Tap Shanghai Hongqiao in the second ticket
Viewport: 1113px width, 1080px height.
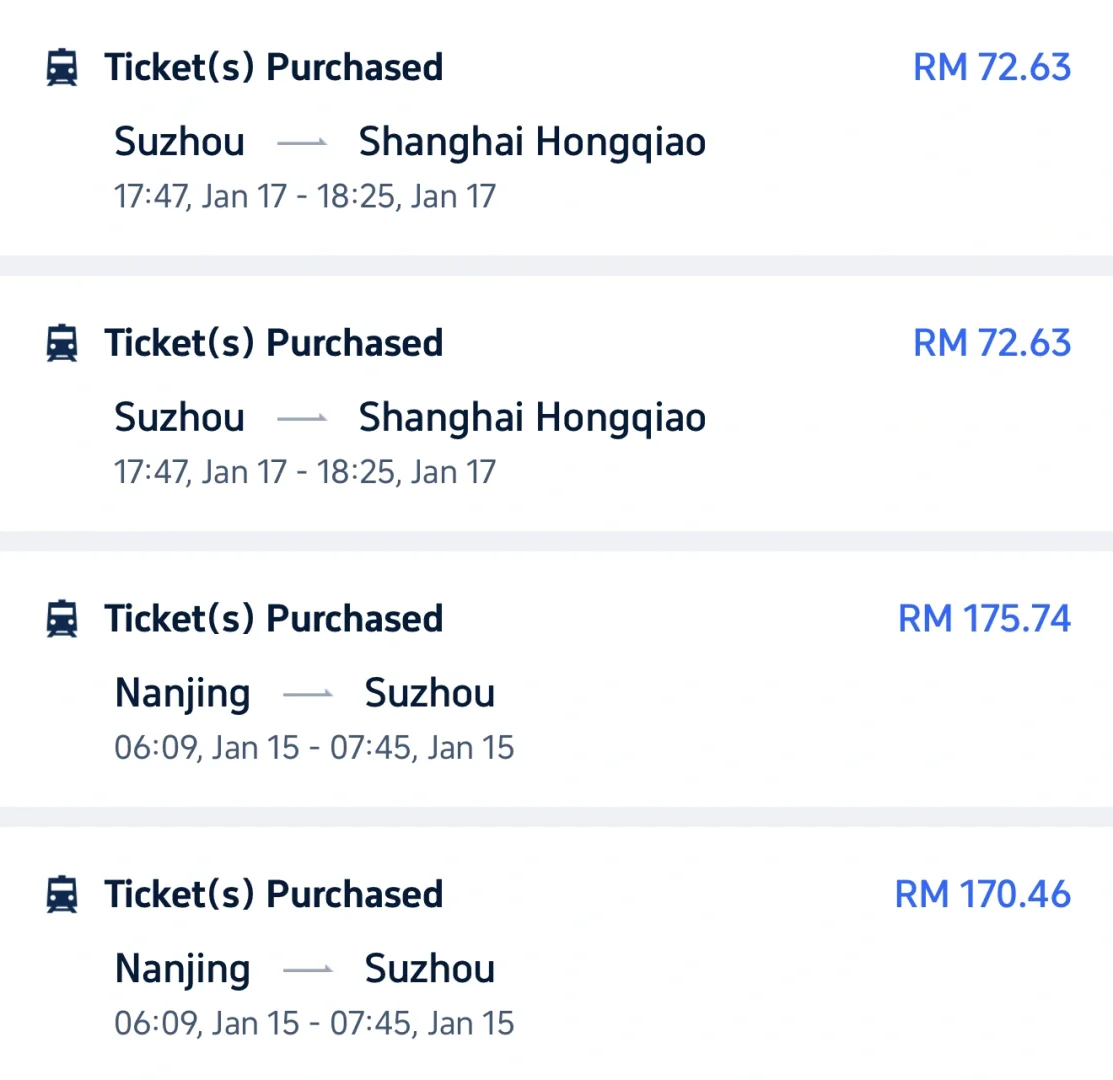tap(532, 417)
